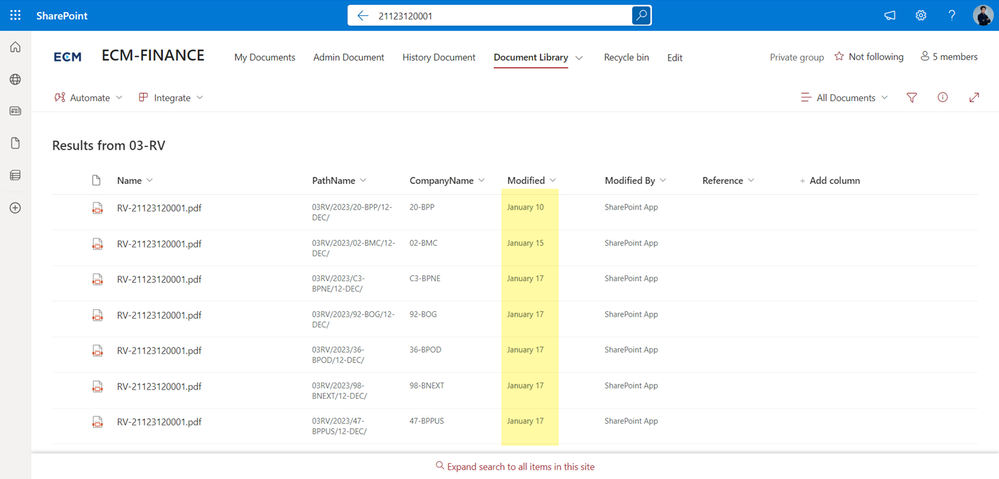
Task: Select the Document Library tab
Action: [x=531, y=57]
